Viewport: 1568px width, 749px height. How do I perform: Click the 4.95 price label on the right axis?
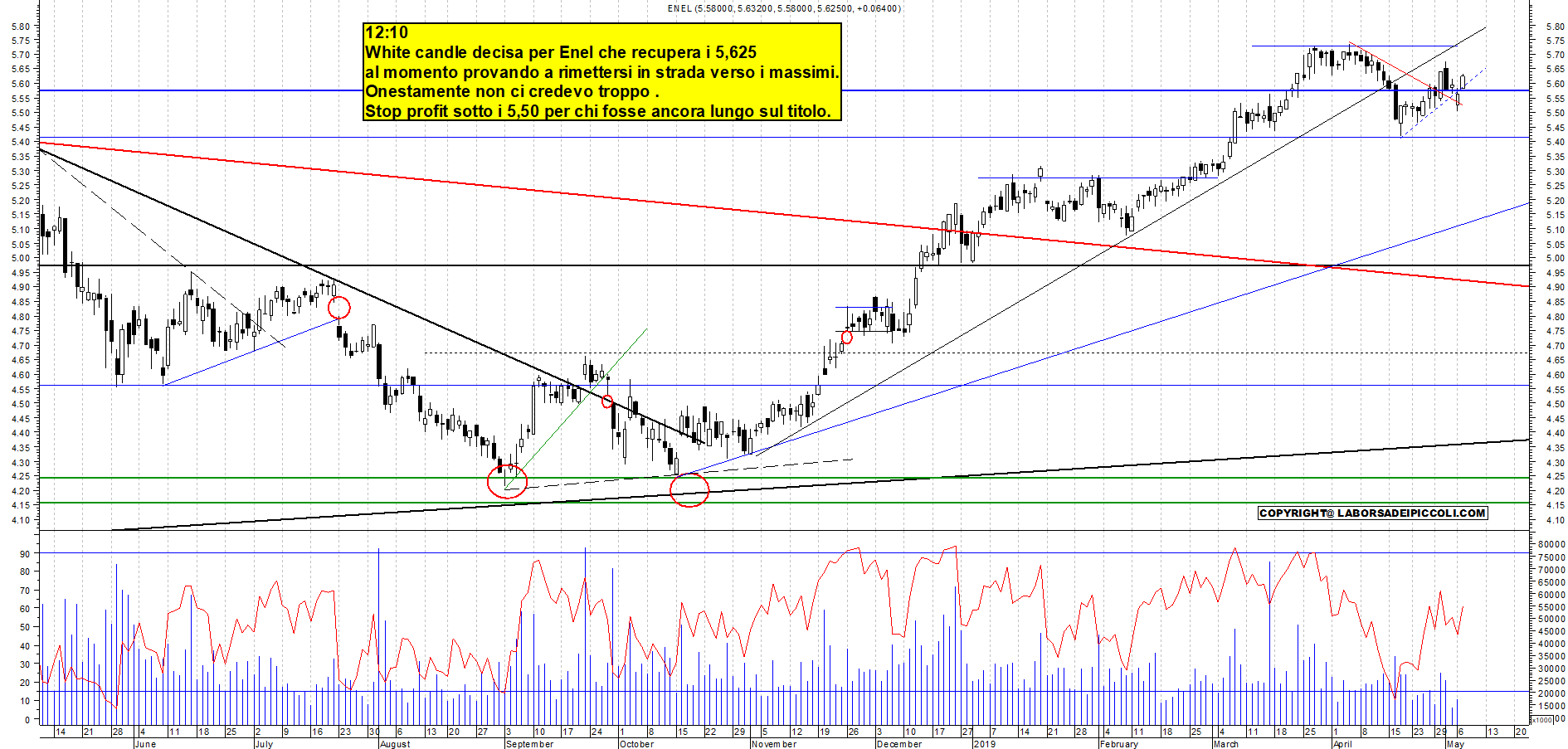click(x=1555, y=273)
